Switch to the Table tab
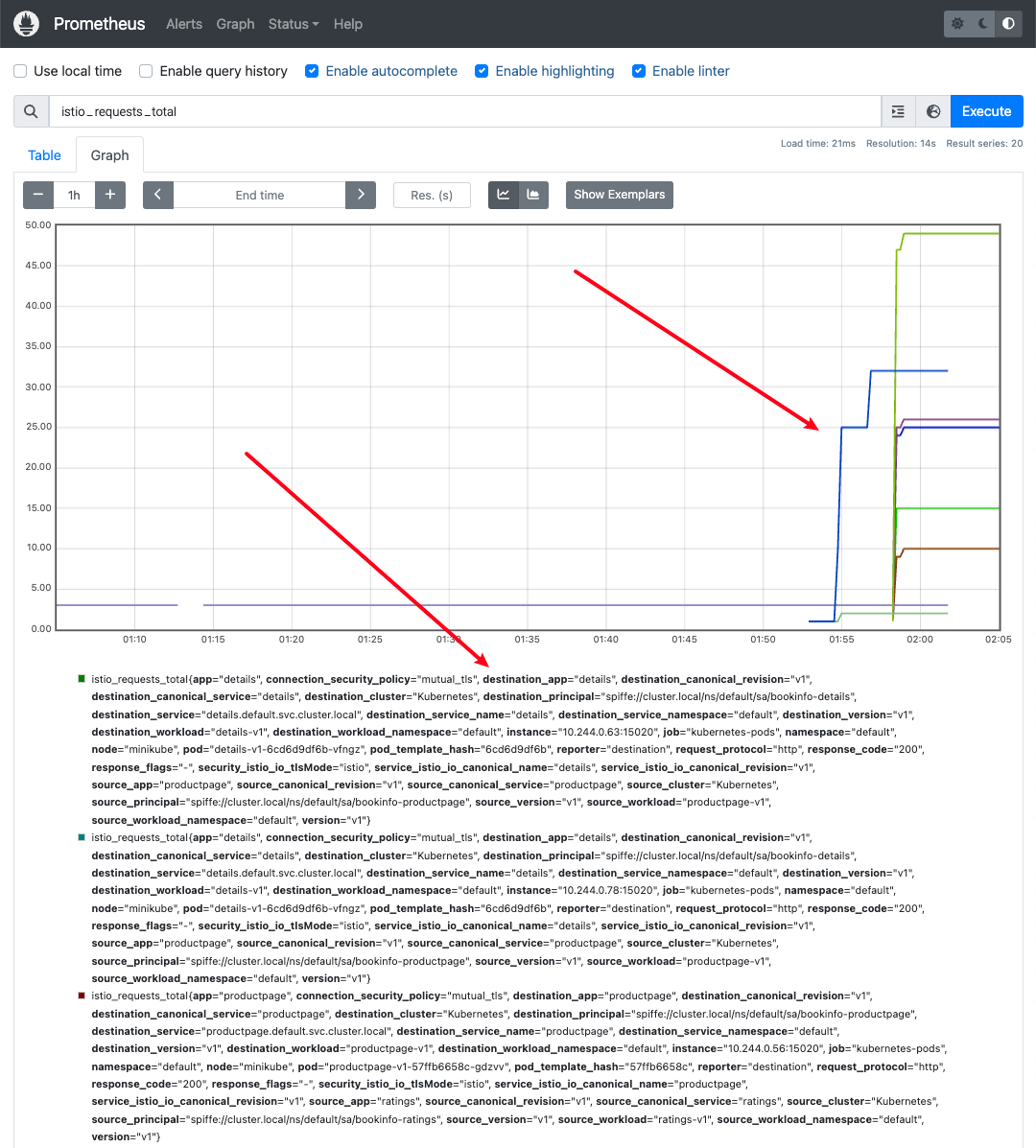 pos(45,155)
